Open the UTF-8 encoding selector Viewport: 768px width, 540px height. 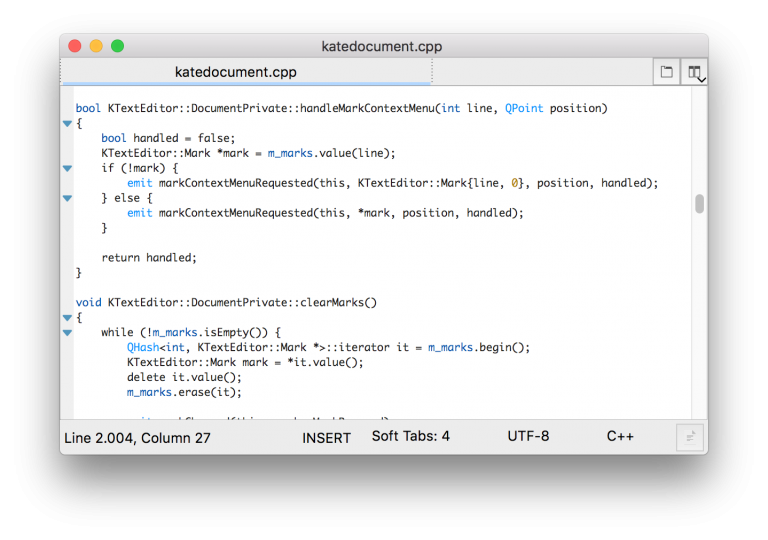coord(528,437)
